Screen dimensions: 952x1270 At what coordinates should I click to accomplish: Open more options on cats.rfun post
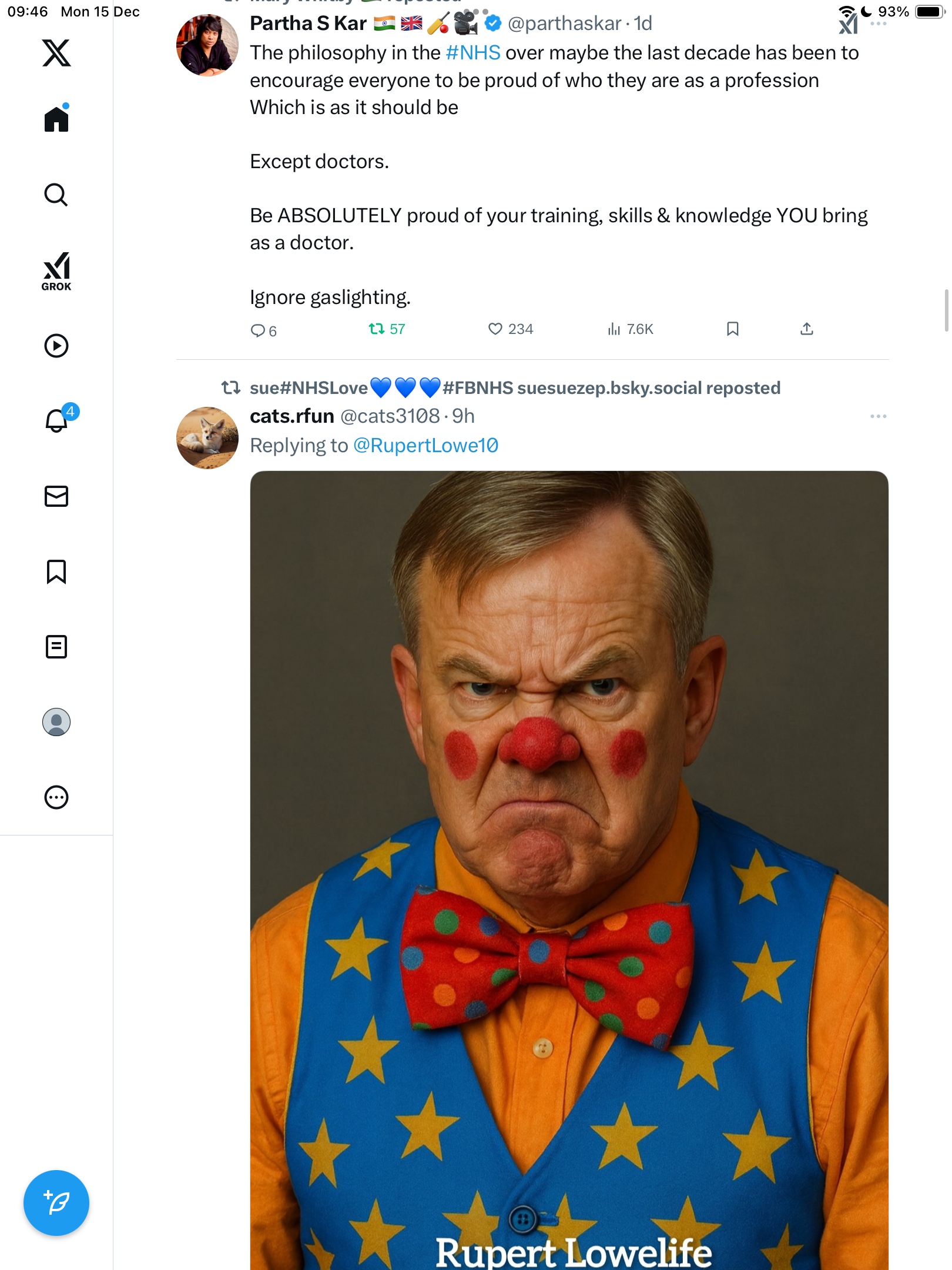tap(878, 416)
